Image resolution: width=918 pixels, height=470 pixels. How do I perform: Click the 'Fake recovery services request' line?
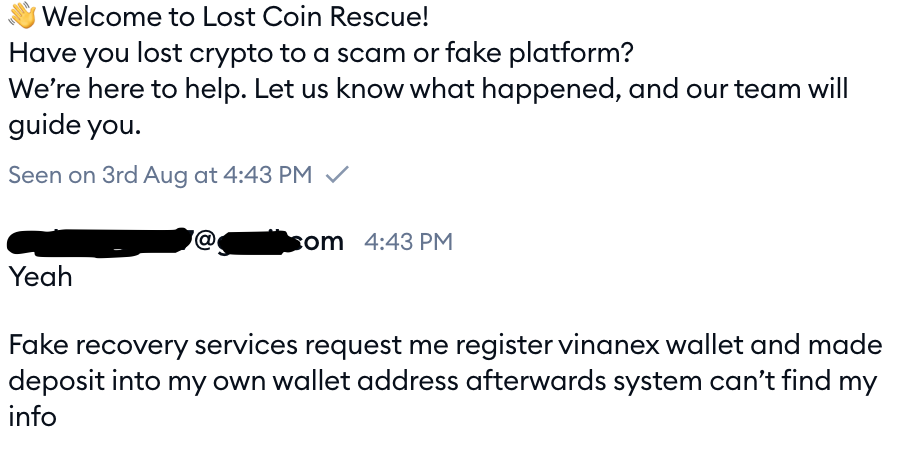click(445, 345)
